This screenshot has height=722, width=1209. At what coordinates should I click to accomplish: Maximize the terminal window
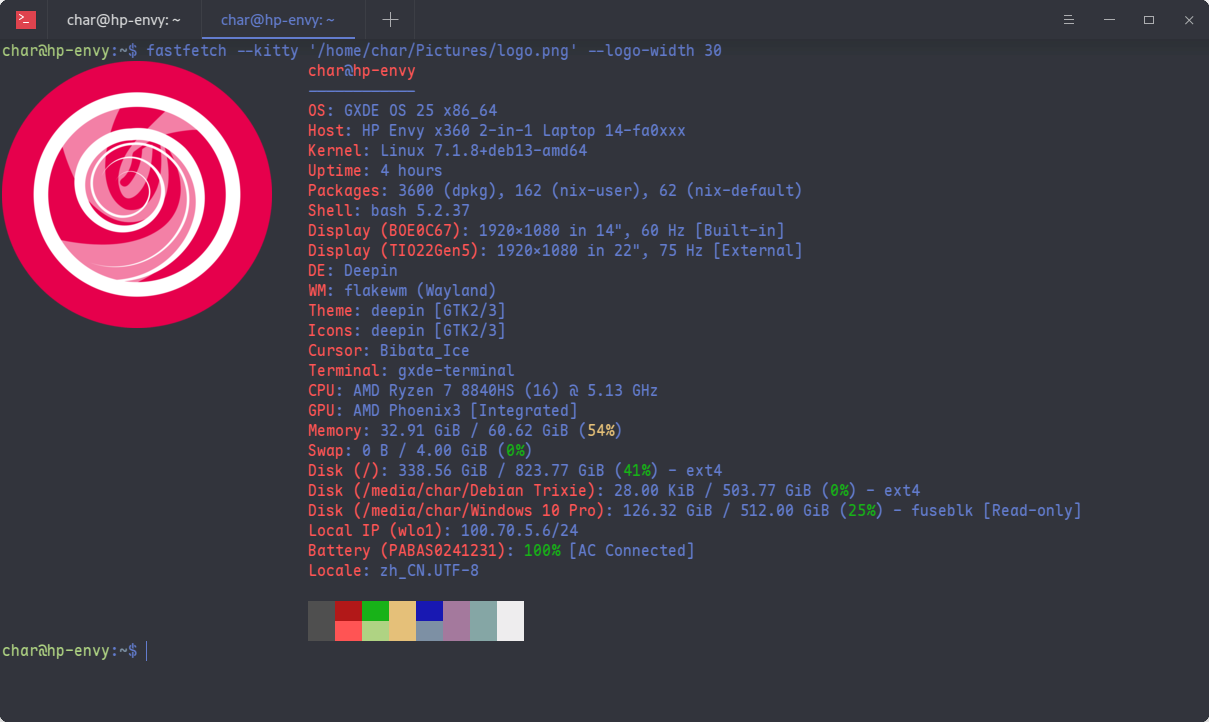[x=1149, y=20]
